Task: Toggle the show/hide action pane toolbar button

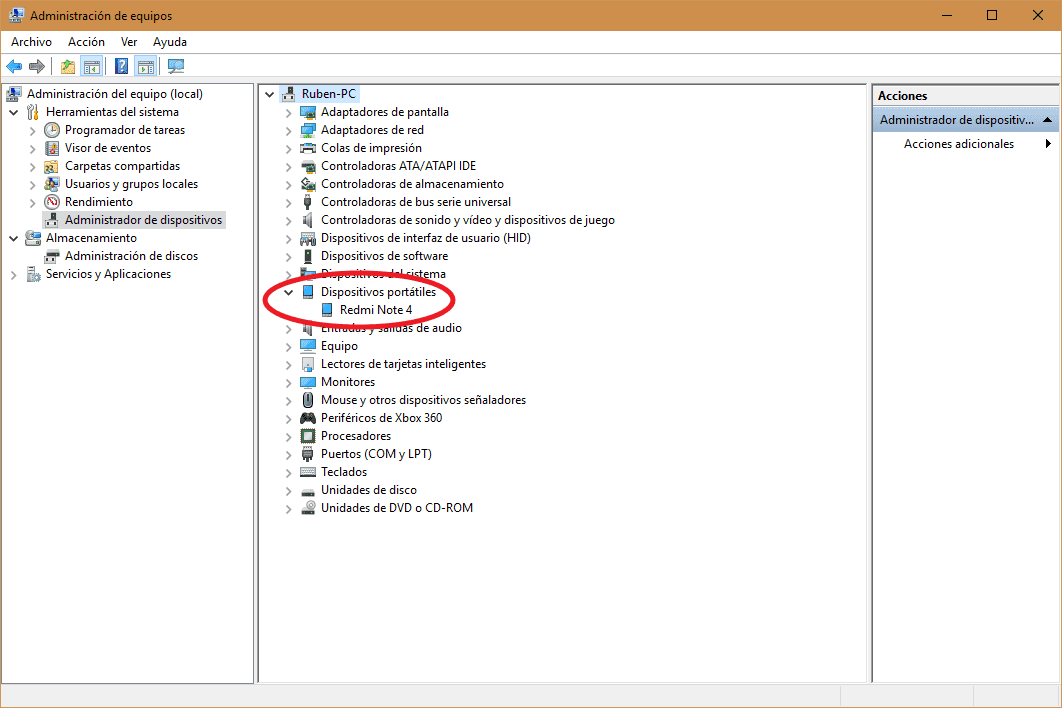Action: point(146,66)
